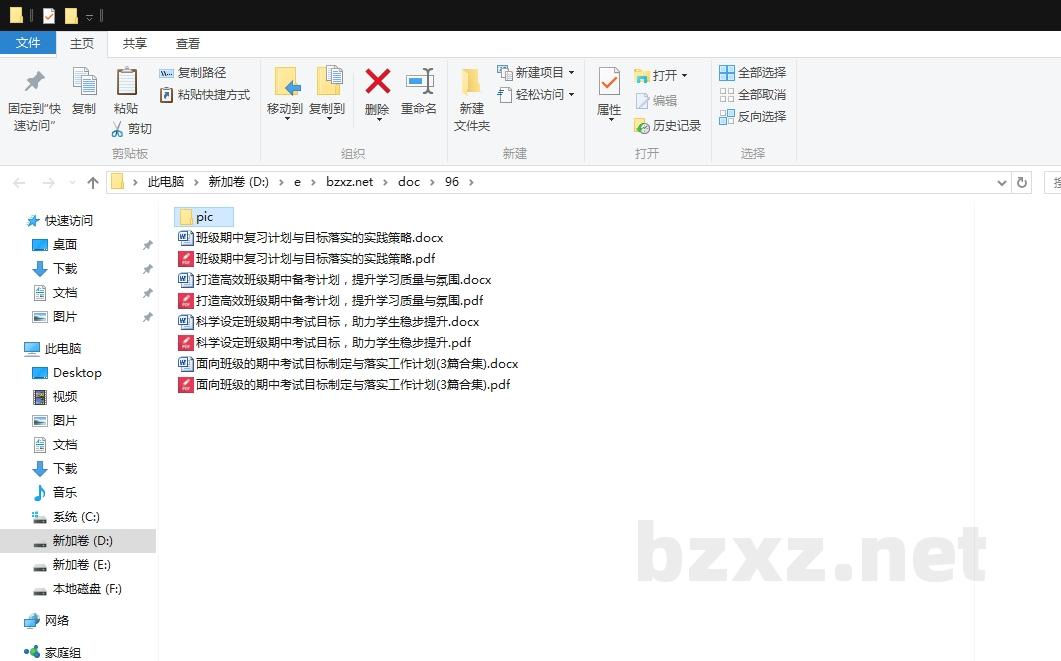
Task: Click the New Folder icon
Action: [471, 83]
